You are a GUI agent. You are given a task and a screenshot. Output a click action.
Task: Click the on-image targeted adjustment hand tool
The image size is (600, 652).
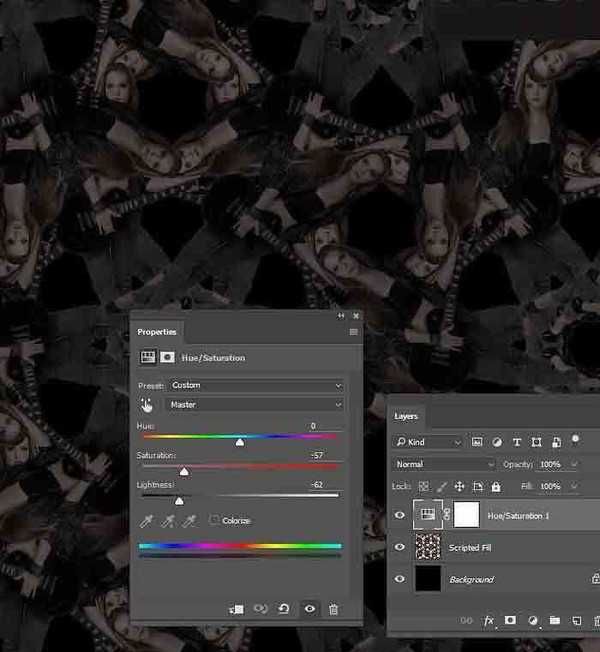[147, 405]
